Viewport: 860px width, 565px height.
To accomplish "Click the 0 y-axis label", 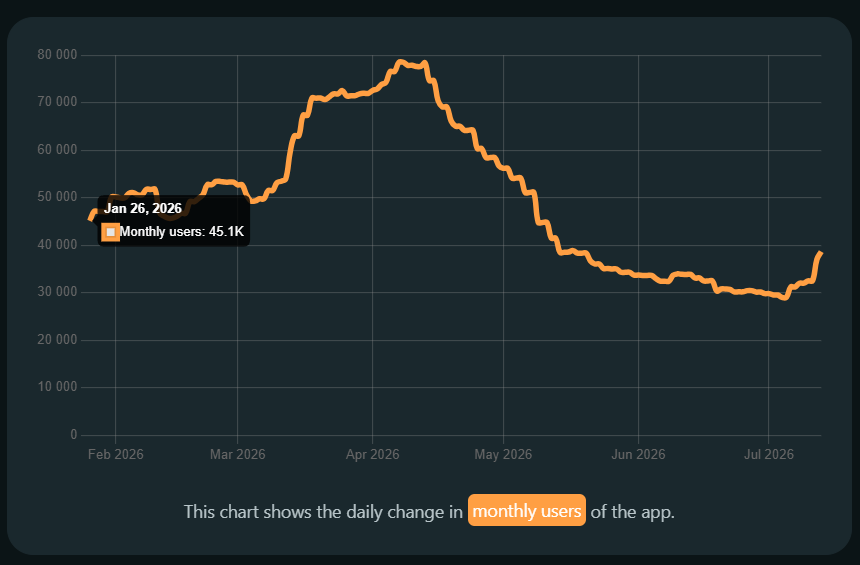I will (x=73, y=434).
